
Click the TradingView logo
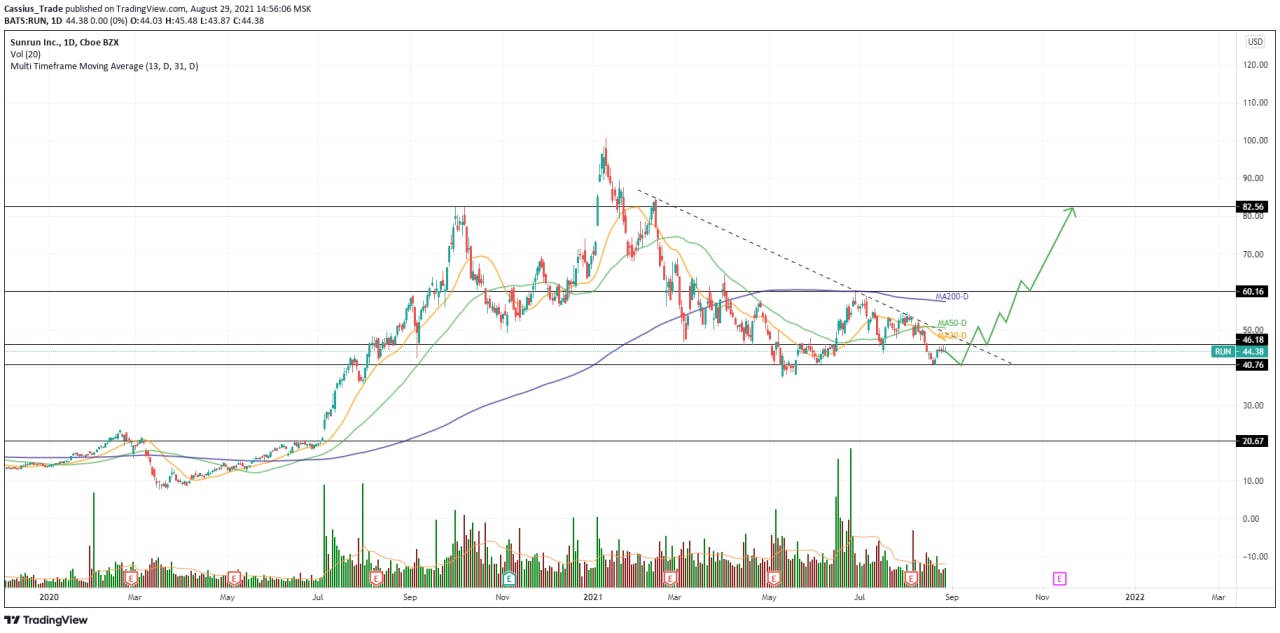click(x=46, y=620)
